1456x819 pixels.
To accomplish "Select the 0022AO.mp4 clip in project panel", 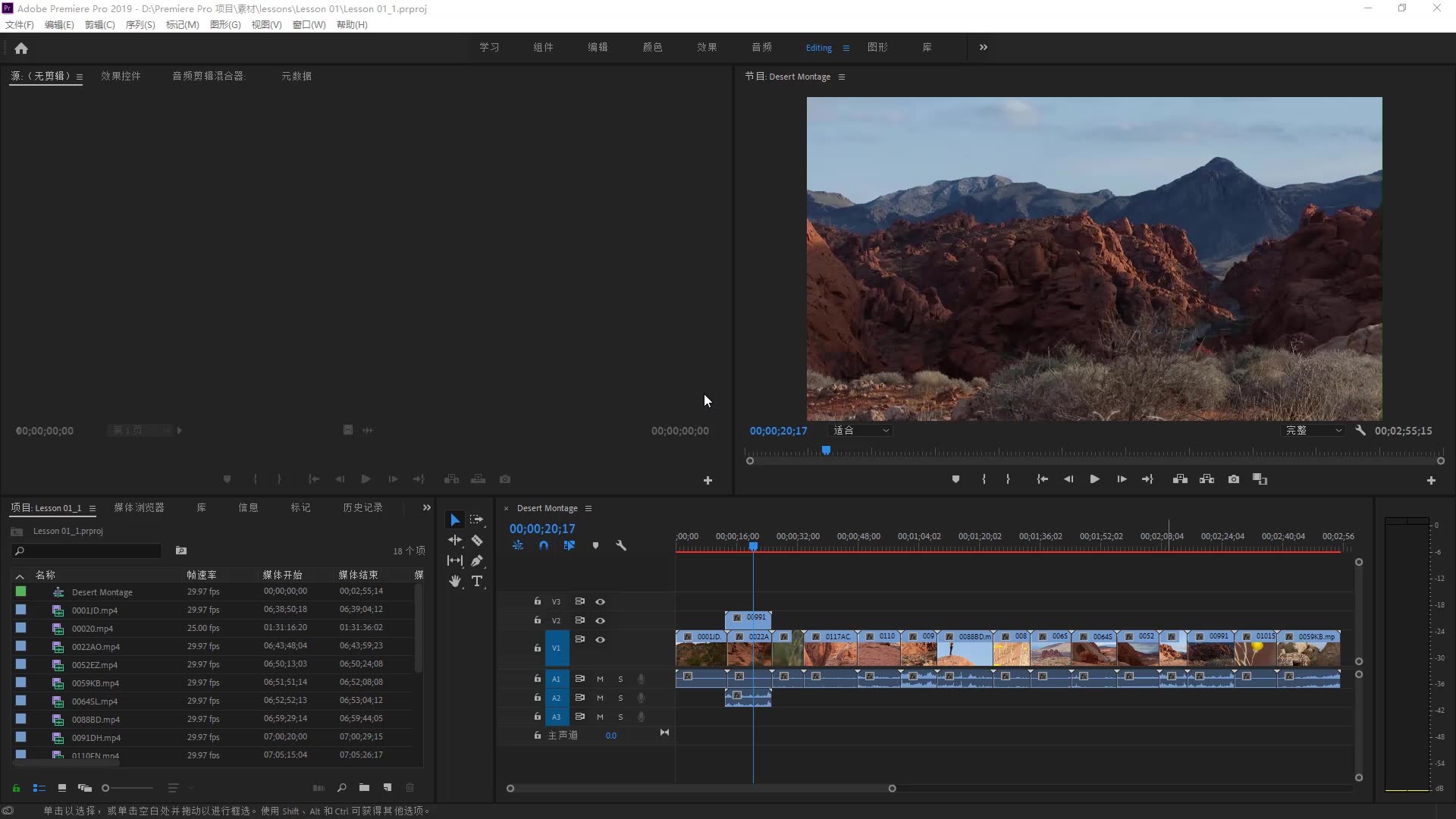I will click(97, 646).
